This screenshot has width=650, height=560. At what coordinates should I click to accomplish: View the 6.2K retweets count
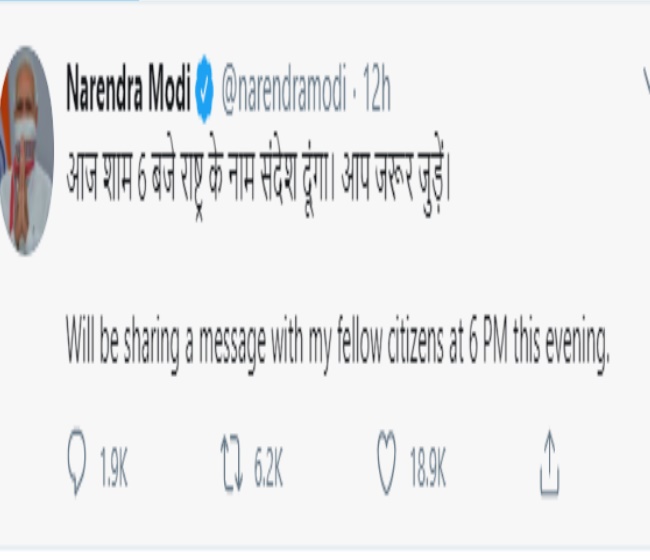[x=268, y=466]
